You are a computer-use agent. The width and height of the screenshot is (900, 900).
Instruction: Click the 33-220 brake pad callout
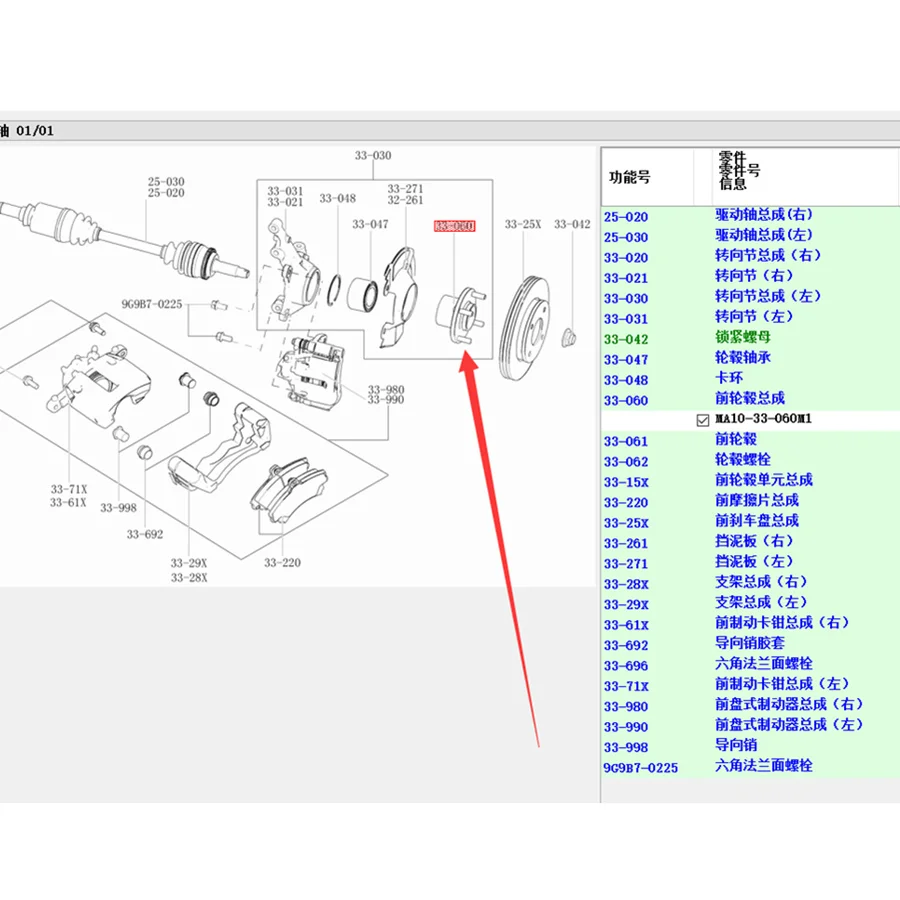[282, 562]
